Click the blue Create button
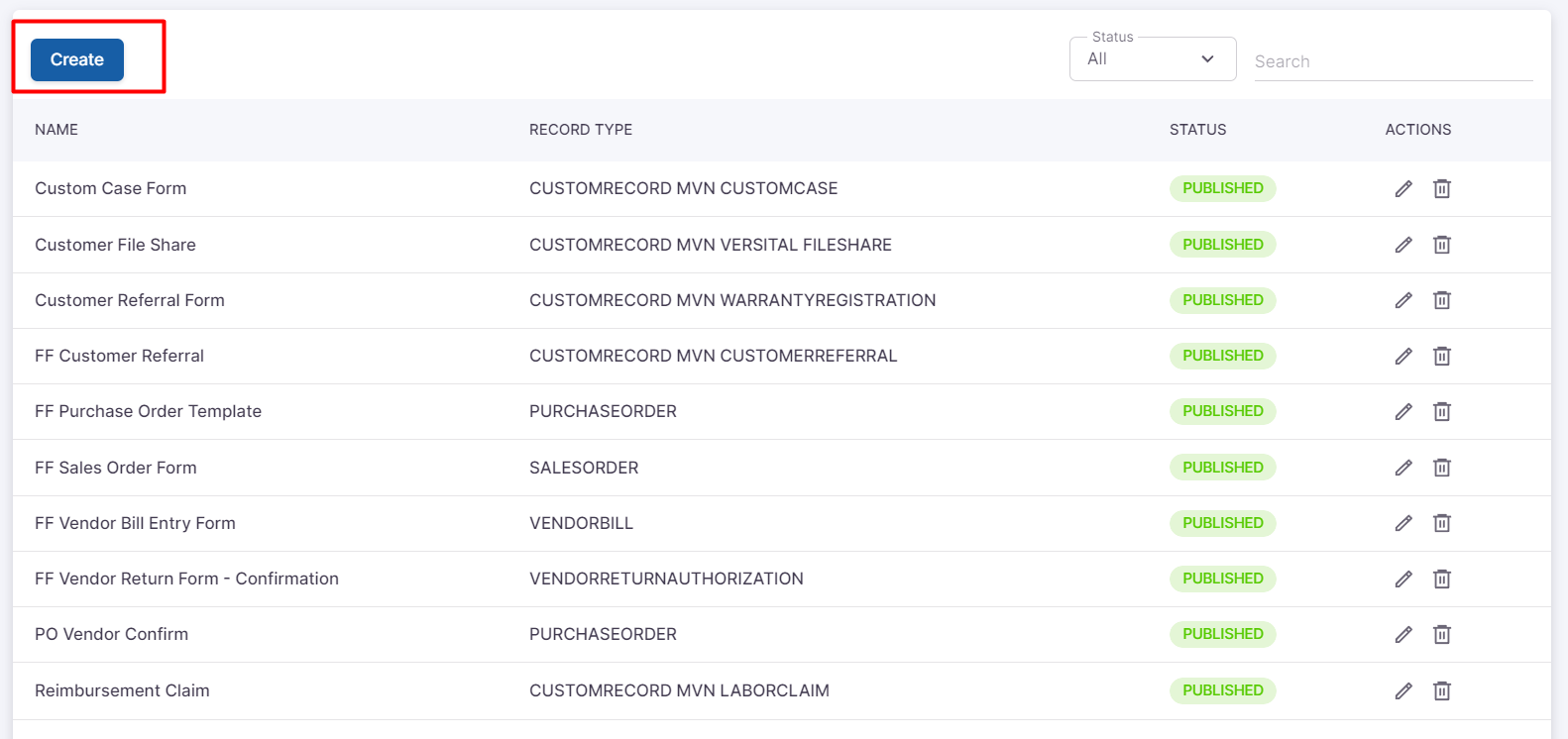Image resolution: width=1568 pixels, height=739 pixels. tap(77, 59)
